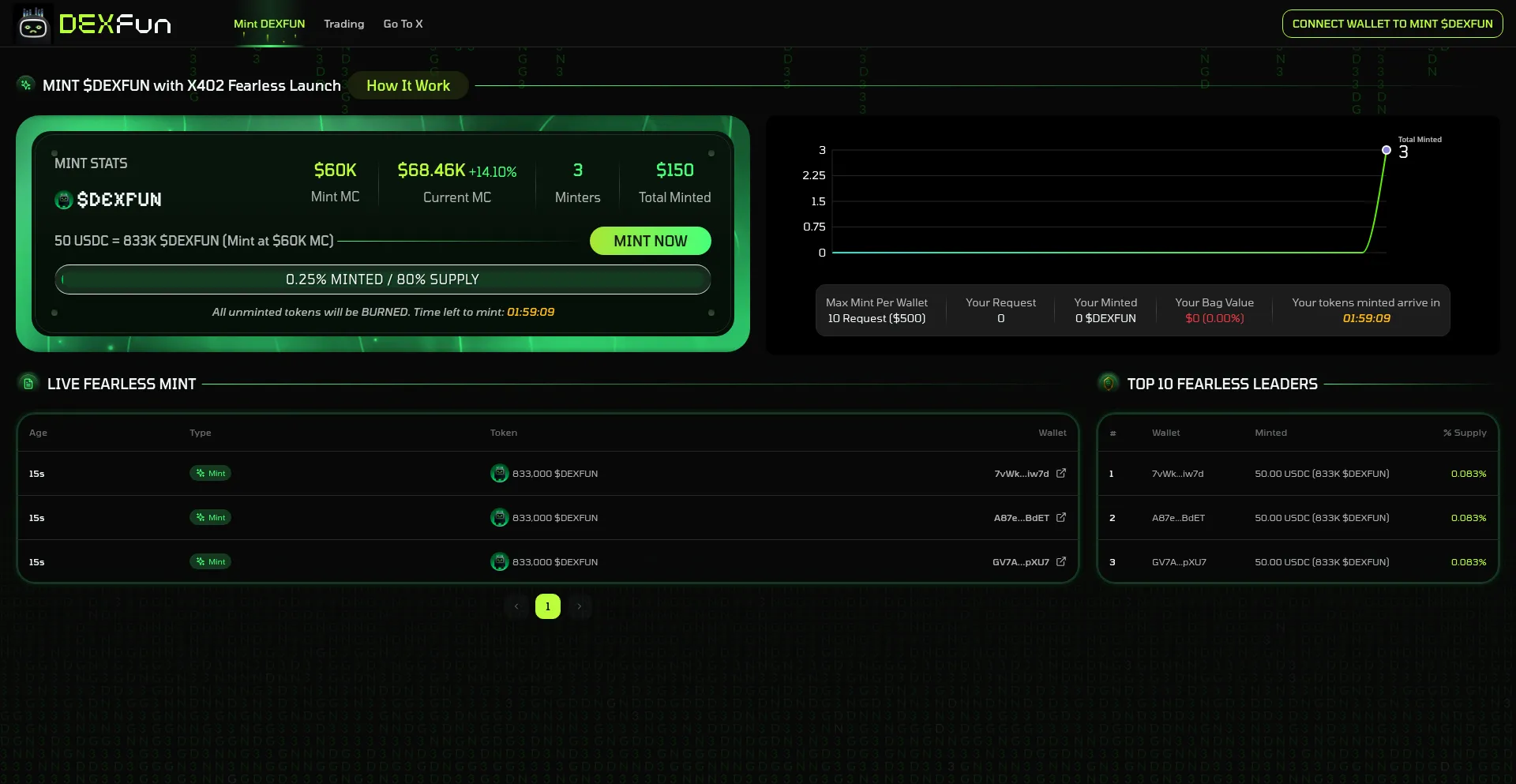Open external link icon for wallet A87e...BdET

tap(1061, 518)
